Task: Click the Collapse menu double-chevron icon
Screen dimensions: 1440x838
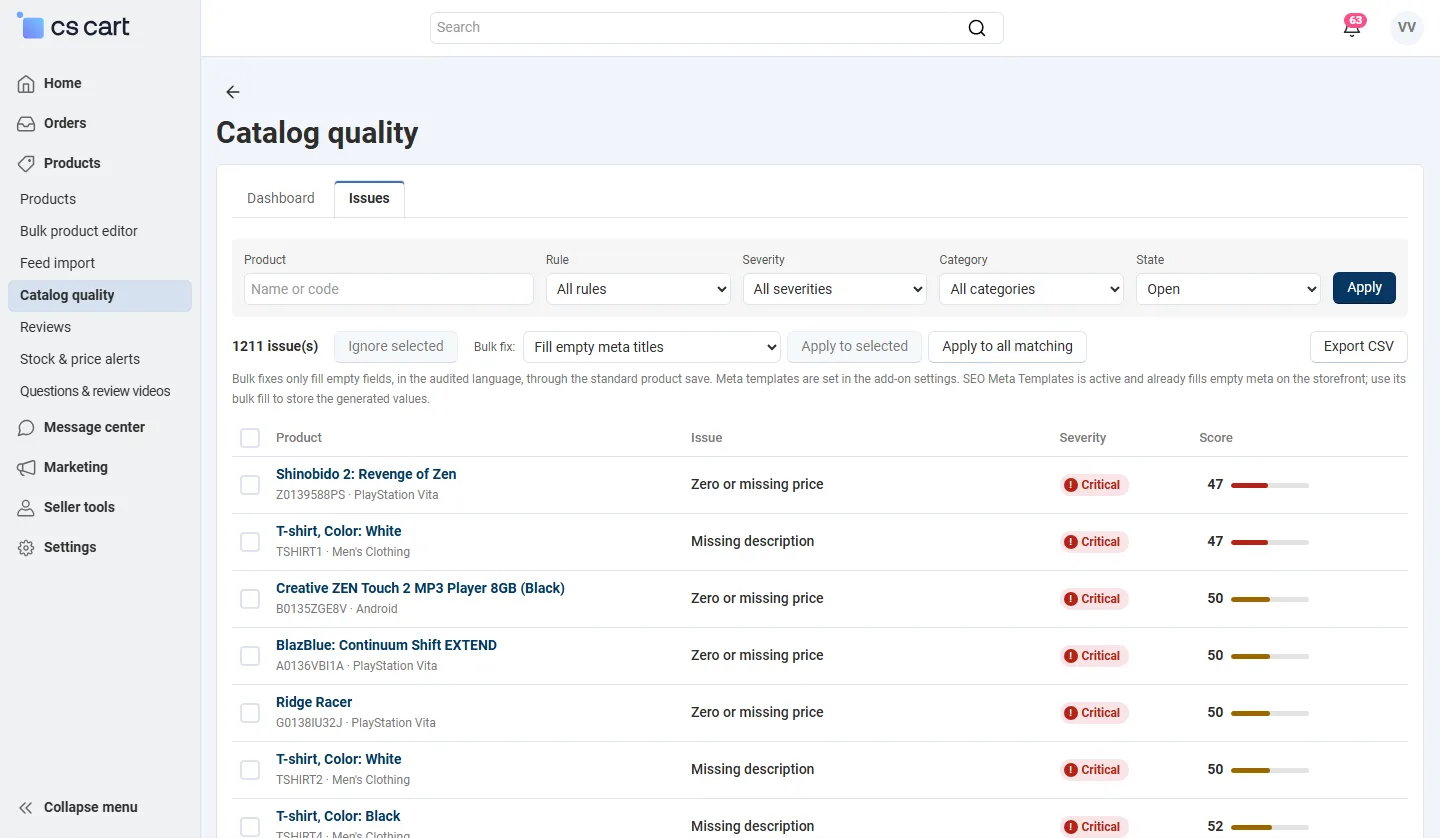Action: click(26, 808)
